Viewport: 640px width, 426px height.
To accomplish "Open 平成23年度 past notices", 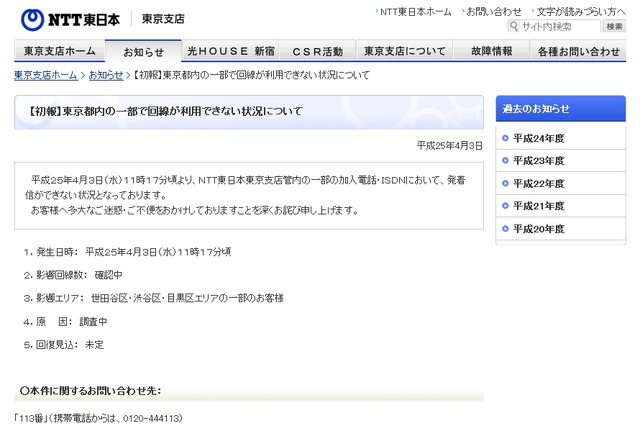I will (538, 161).
